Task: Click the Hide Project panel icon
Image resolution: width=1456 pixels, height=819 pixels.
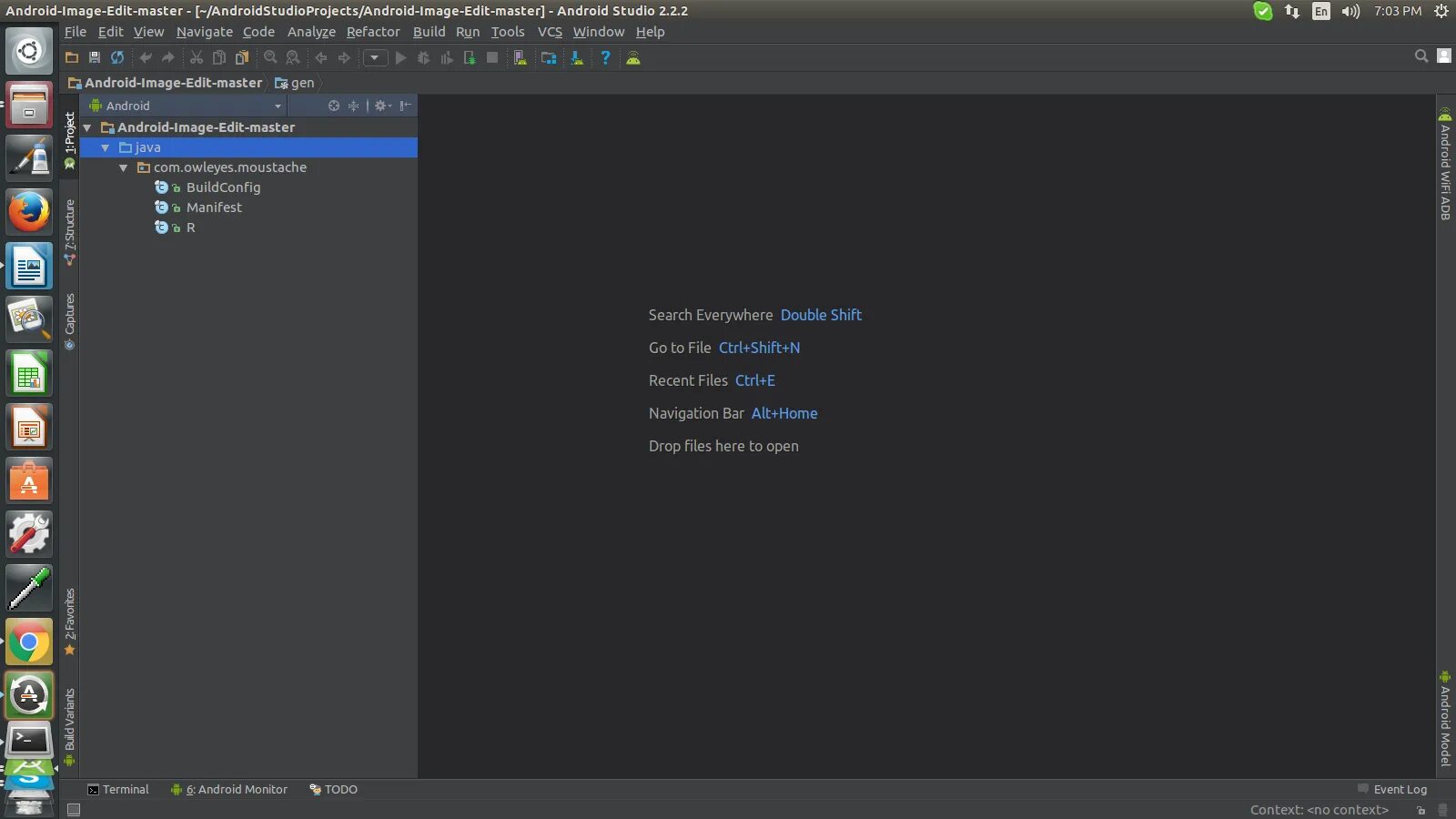Action: (406, 106)
